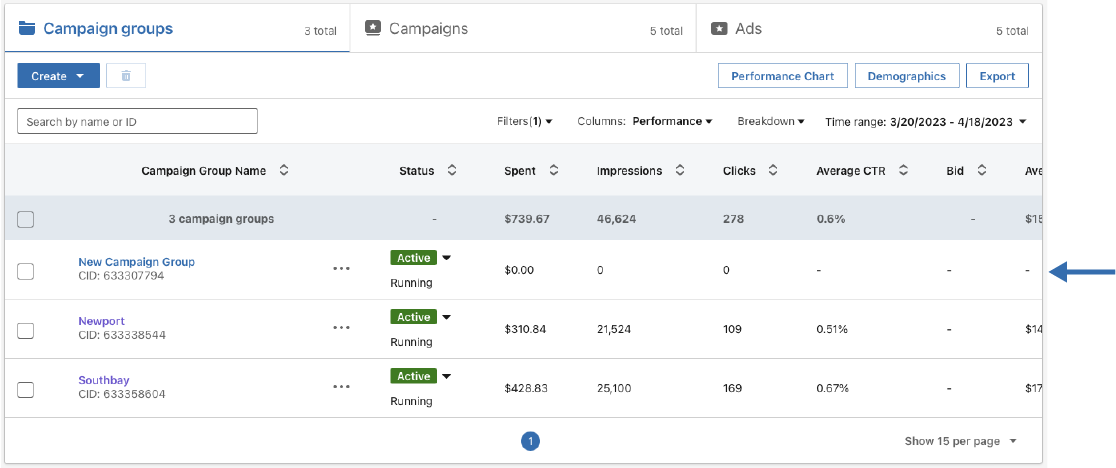The image size is (1116, 468).
Task: Go to page 1 pagination marker
Action: (x=531, y=441)
